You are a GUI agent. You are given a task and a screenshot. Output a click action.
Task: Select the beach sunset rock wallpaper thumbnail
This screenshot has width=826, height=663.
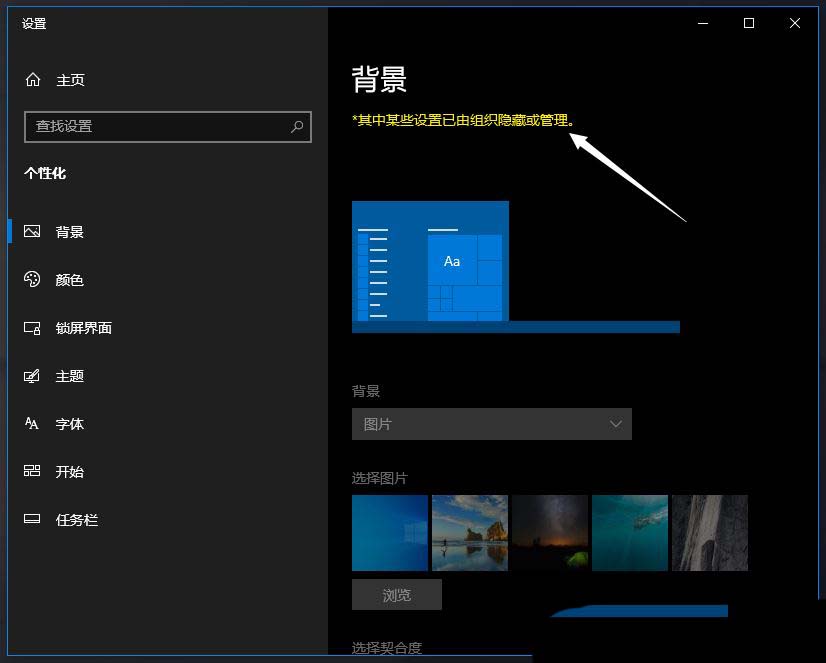[x=470, y=532]
